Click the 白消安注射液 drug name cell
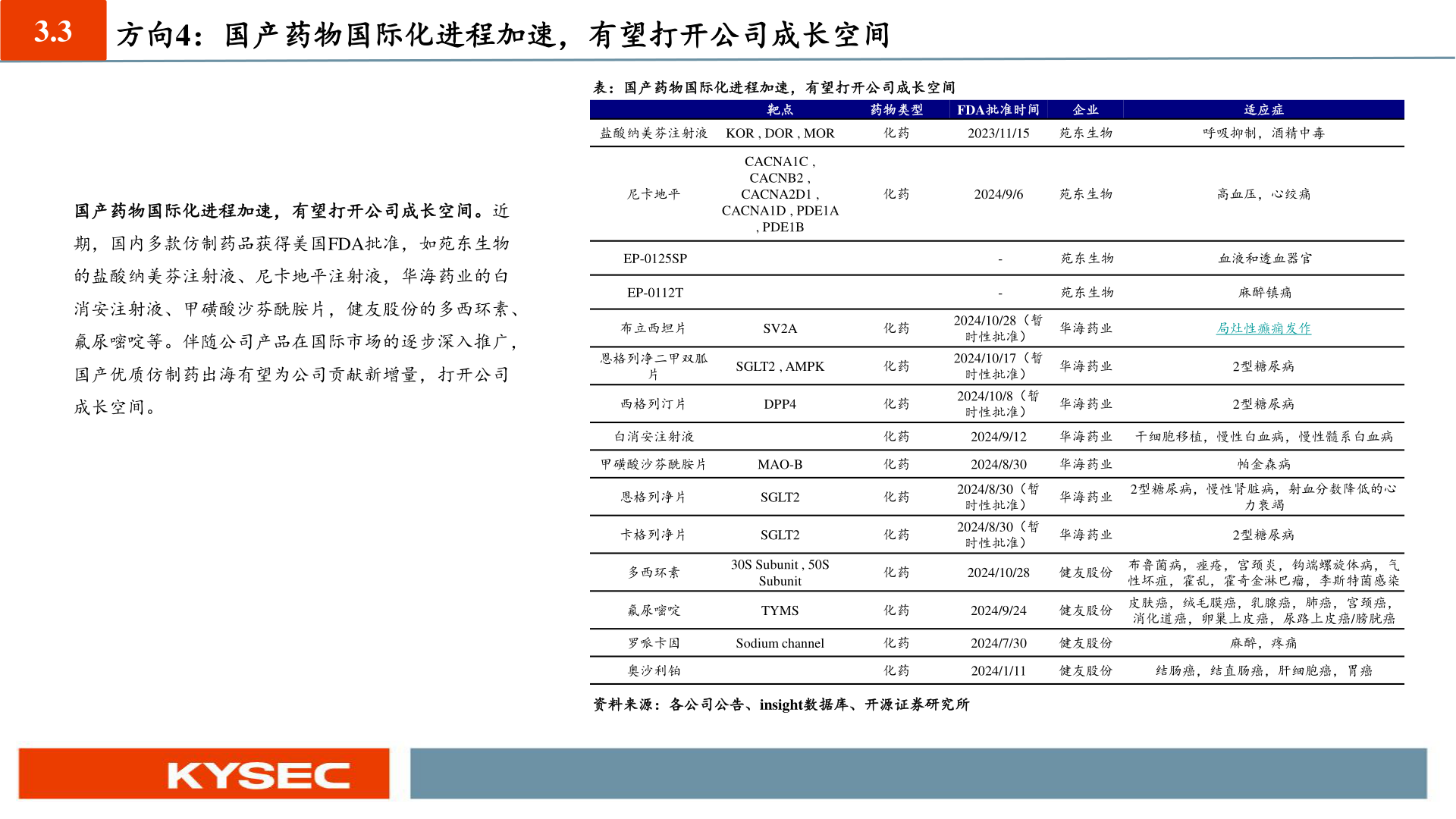The width and height of the screenshot is (1456, 819). pyautogui.click(x=654, y=437)
